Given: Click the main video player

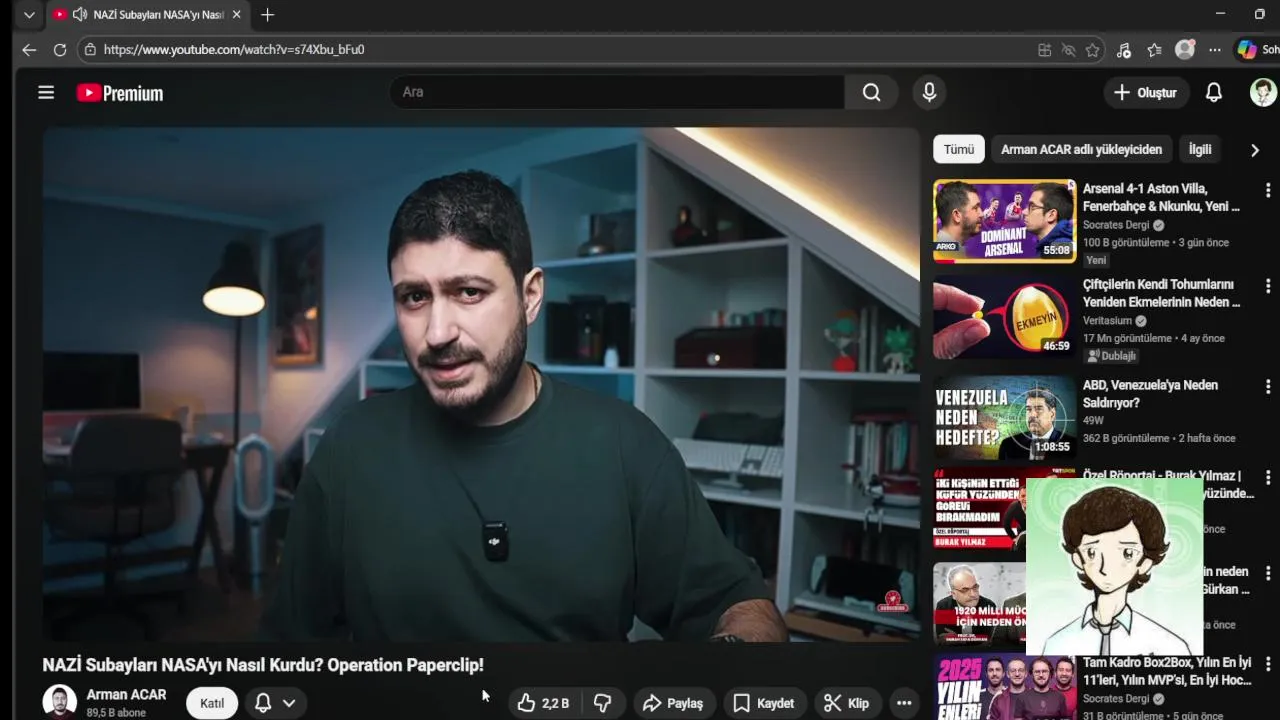Looking at the screenshot, I should coord(481,384).
